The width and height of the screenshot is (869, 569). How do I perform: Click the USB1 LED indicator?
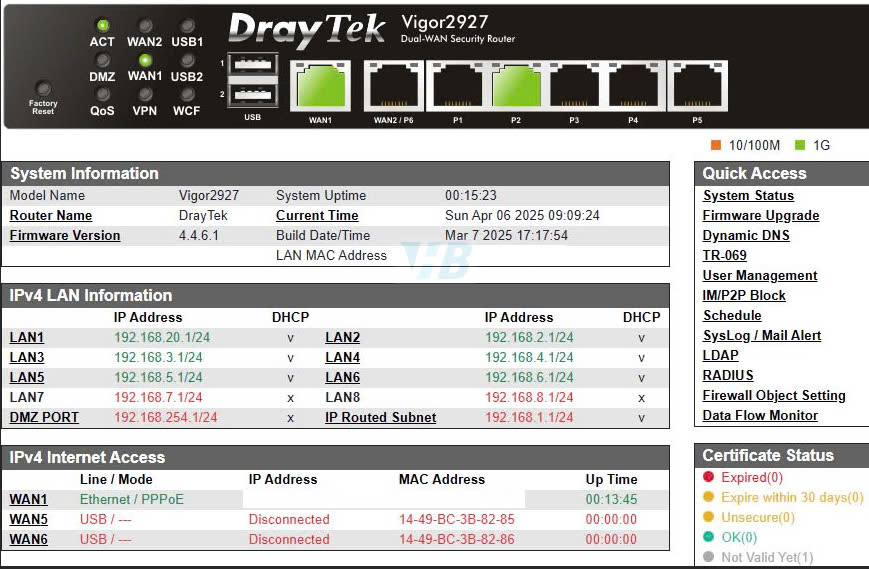point(188,25)
